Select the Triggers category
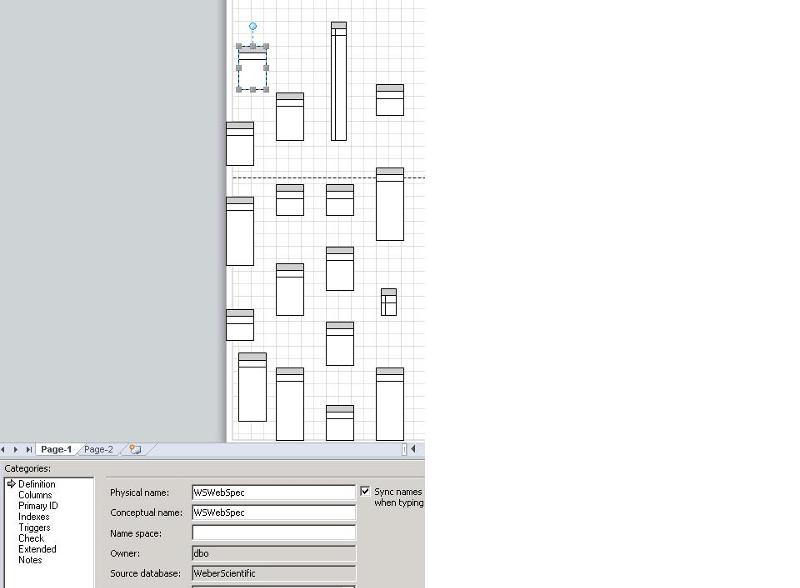 [34, 528]
